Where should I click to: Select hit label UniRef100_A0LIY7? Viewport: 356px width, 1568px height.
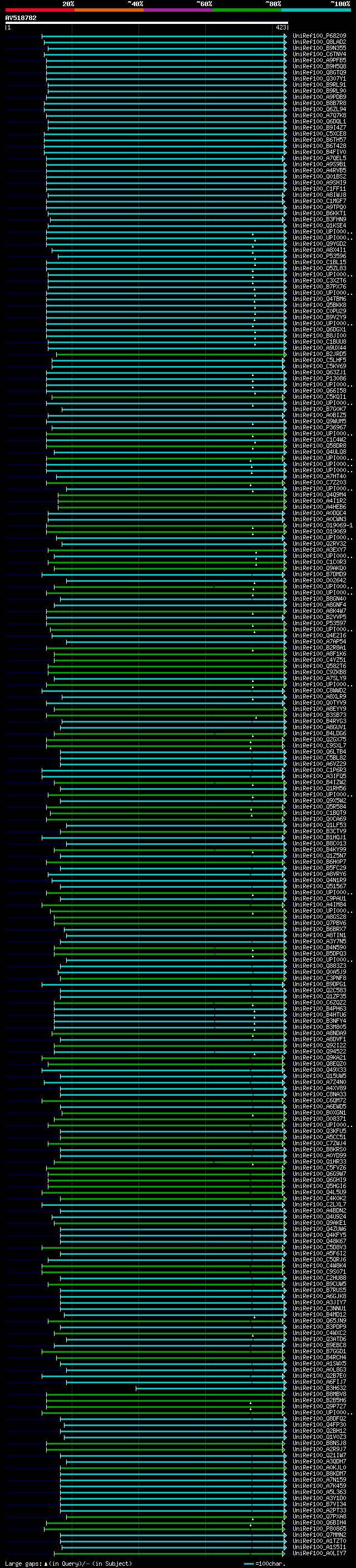coord(319,1553)
